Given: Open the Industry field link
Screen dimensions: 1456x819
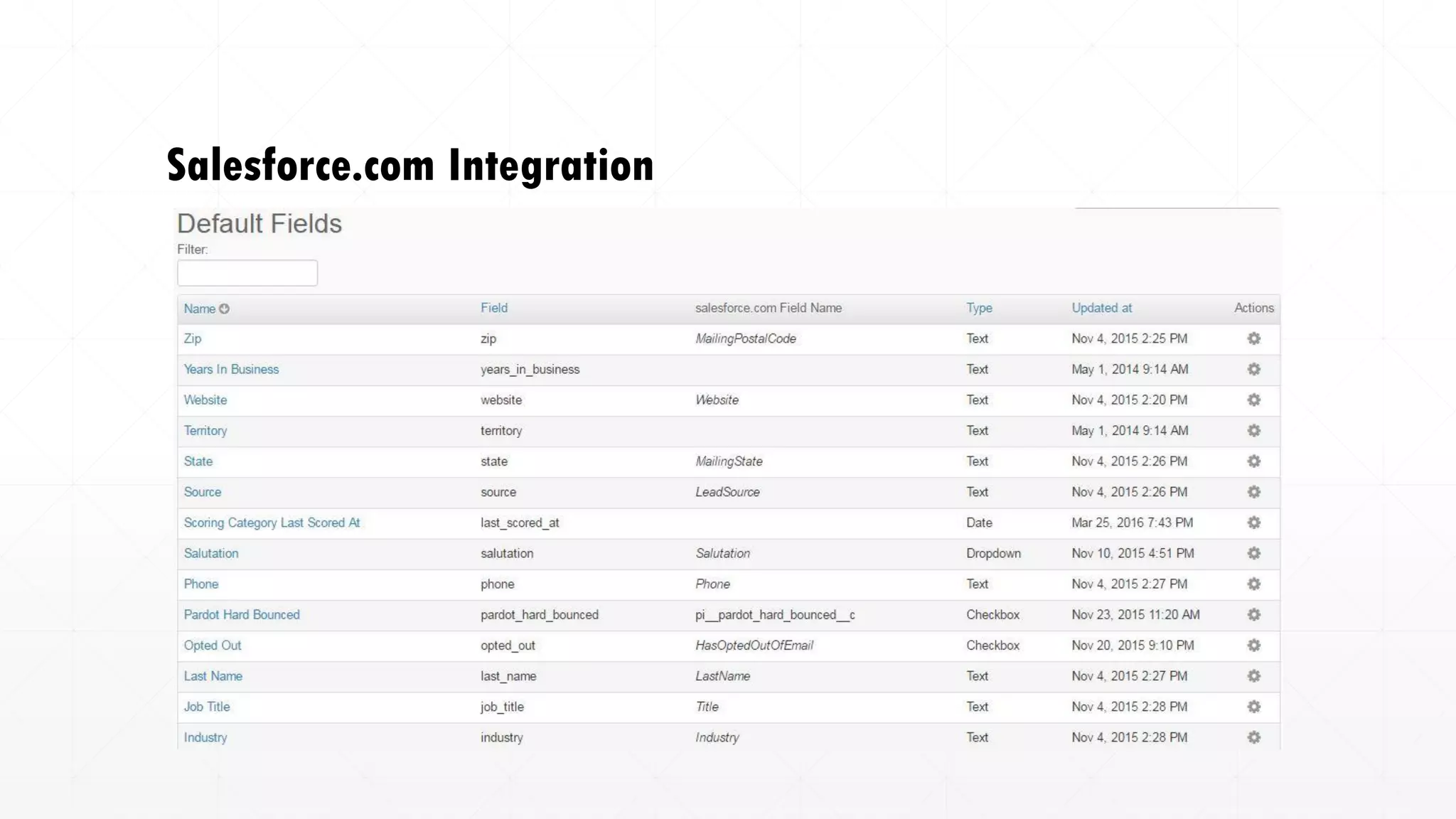Looking at the screenshot, I should tap(205, 737).
